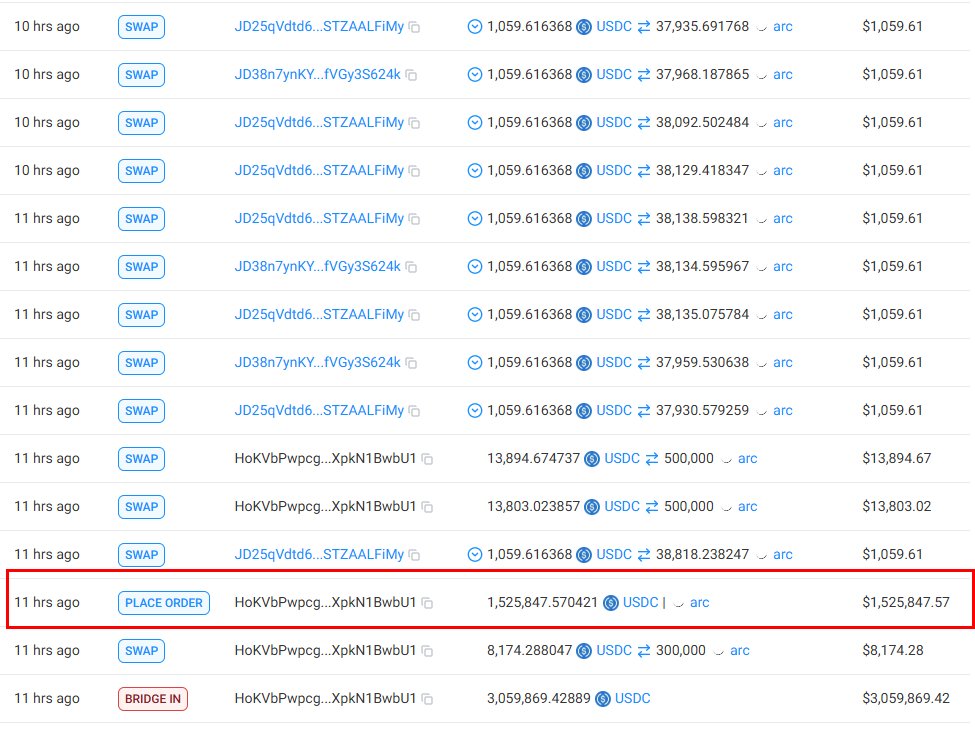Click the BRIDGE IN badge

point(153,699)
